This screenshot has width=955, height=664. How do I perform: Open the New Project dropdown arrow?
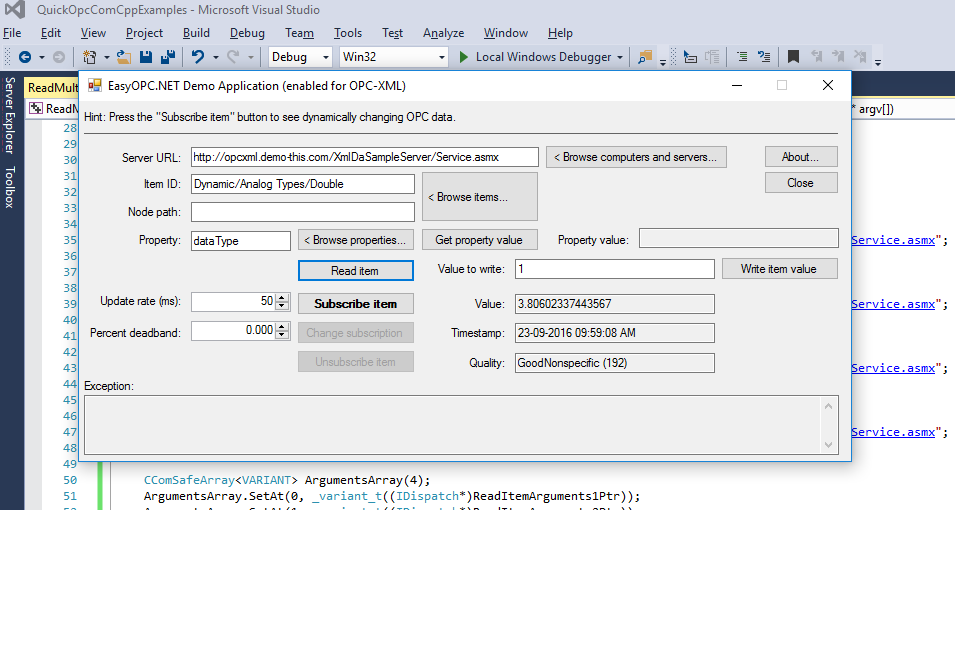(107, 58)
